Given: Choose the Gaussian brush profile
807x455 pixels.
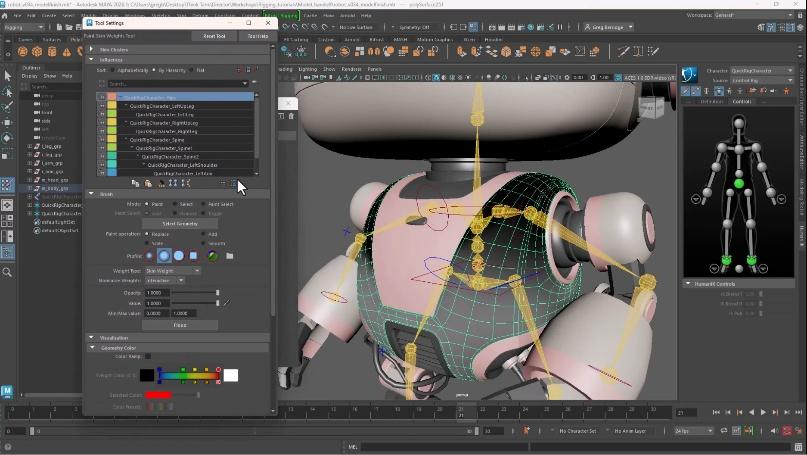Looking at the screenshot, I should pos(149,255).
